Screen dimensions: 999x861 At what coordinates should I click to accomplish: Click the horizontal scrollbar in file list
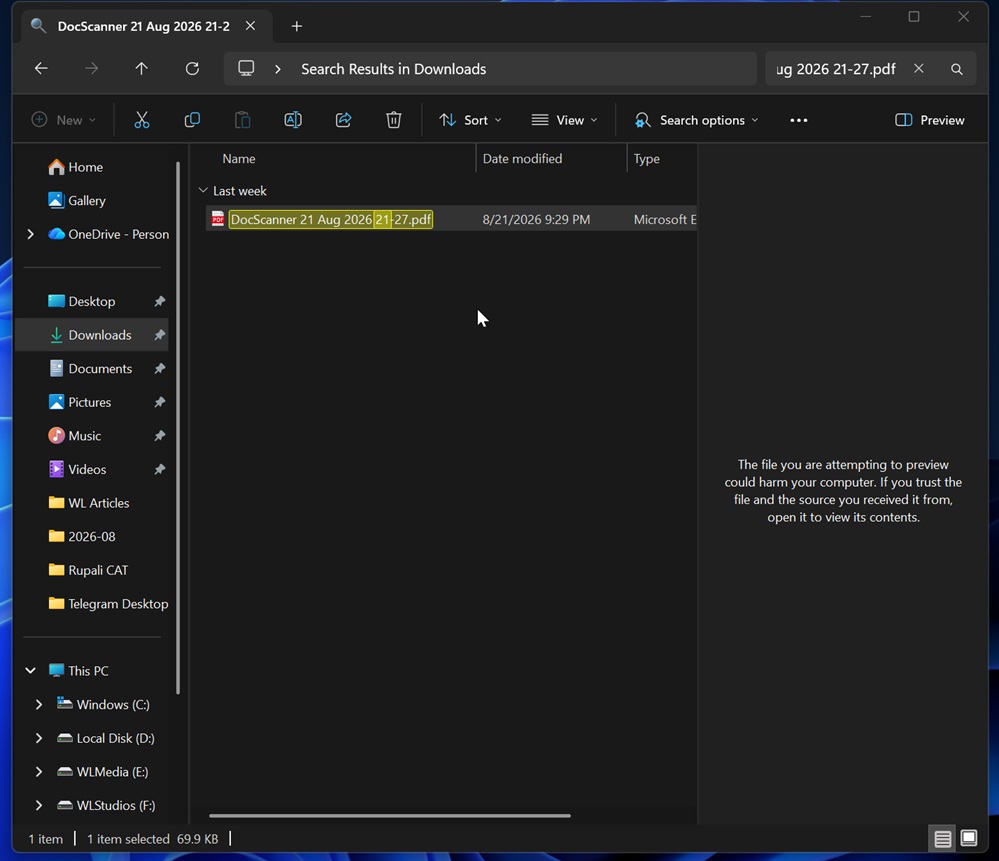(390, 815)
